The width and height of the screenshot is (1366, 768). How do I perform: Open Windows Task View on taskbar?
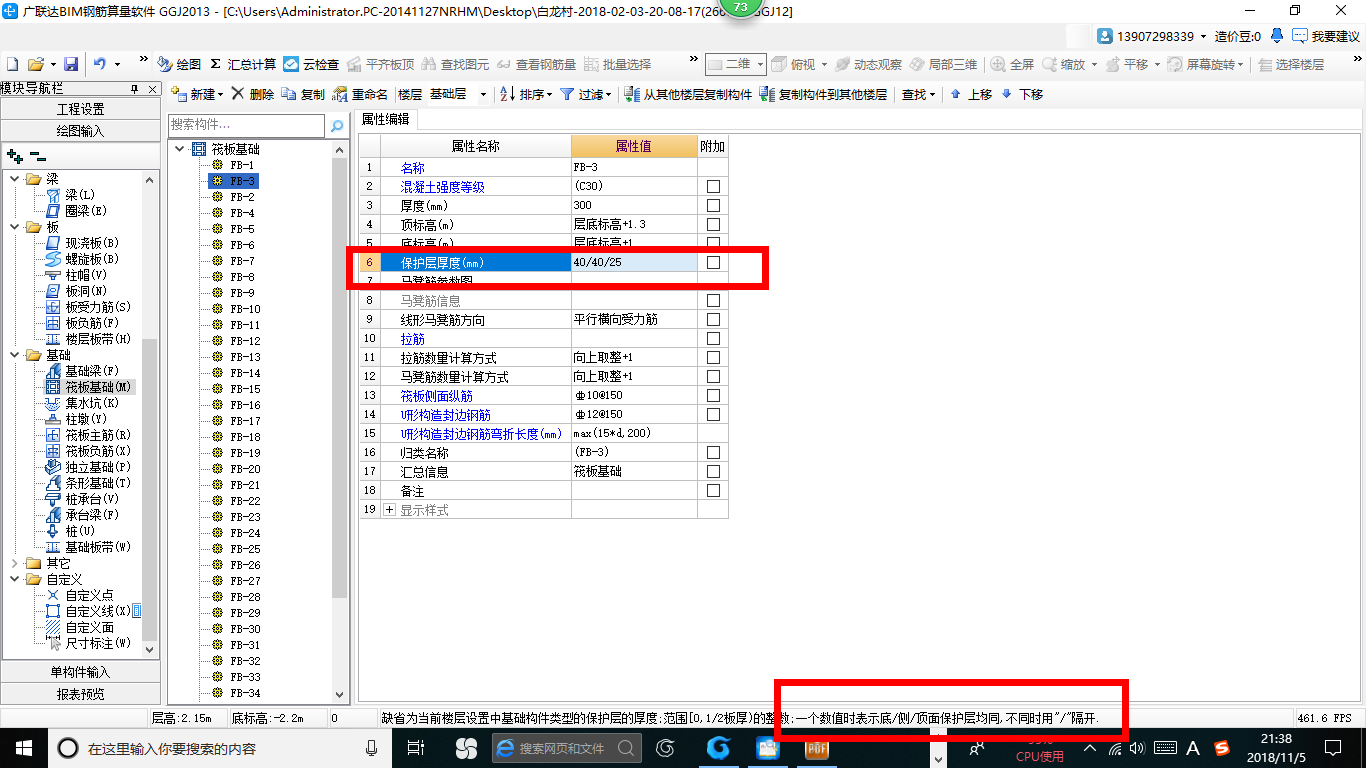[417, 748]
